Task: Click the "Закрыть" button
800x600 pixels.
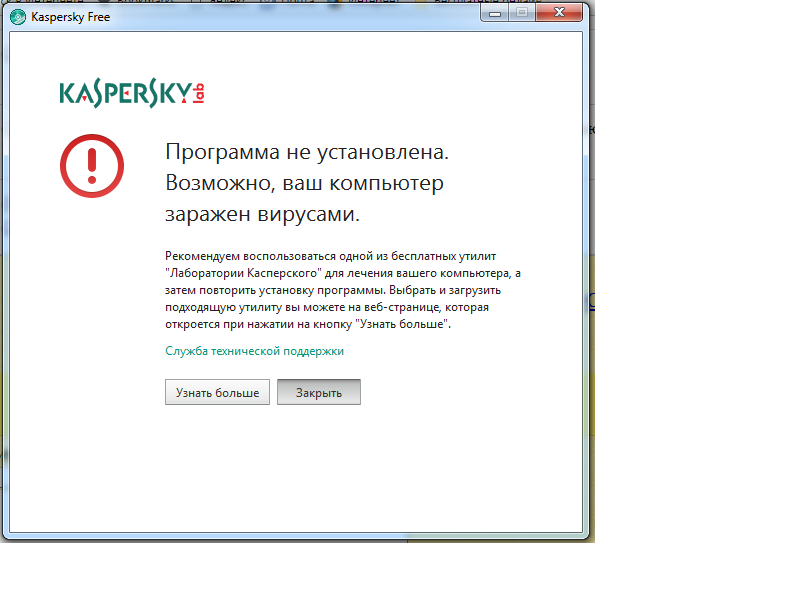Action: [x=319, y=392]
